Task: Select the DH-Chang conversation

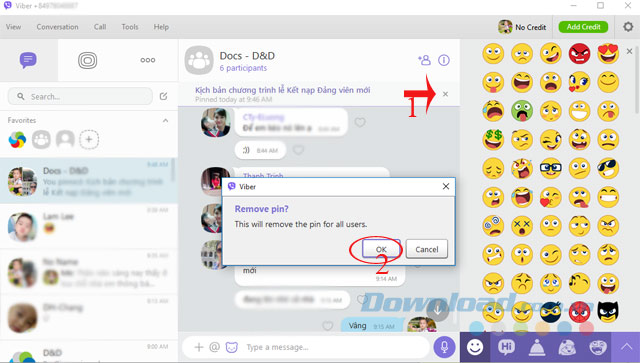Action: pos(88,317)
